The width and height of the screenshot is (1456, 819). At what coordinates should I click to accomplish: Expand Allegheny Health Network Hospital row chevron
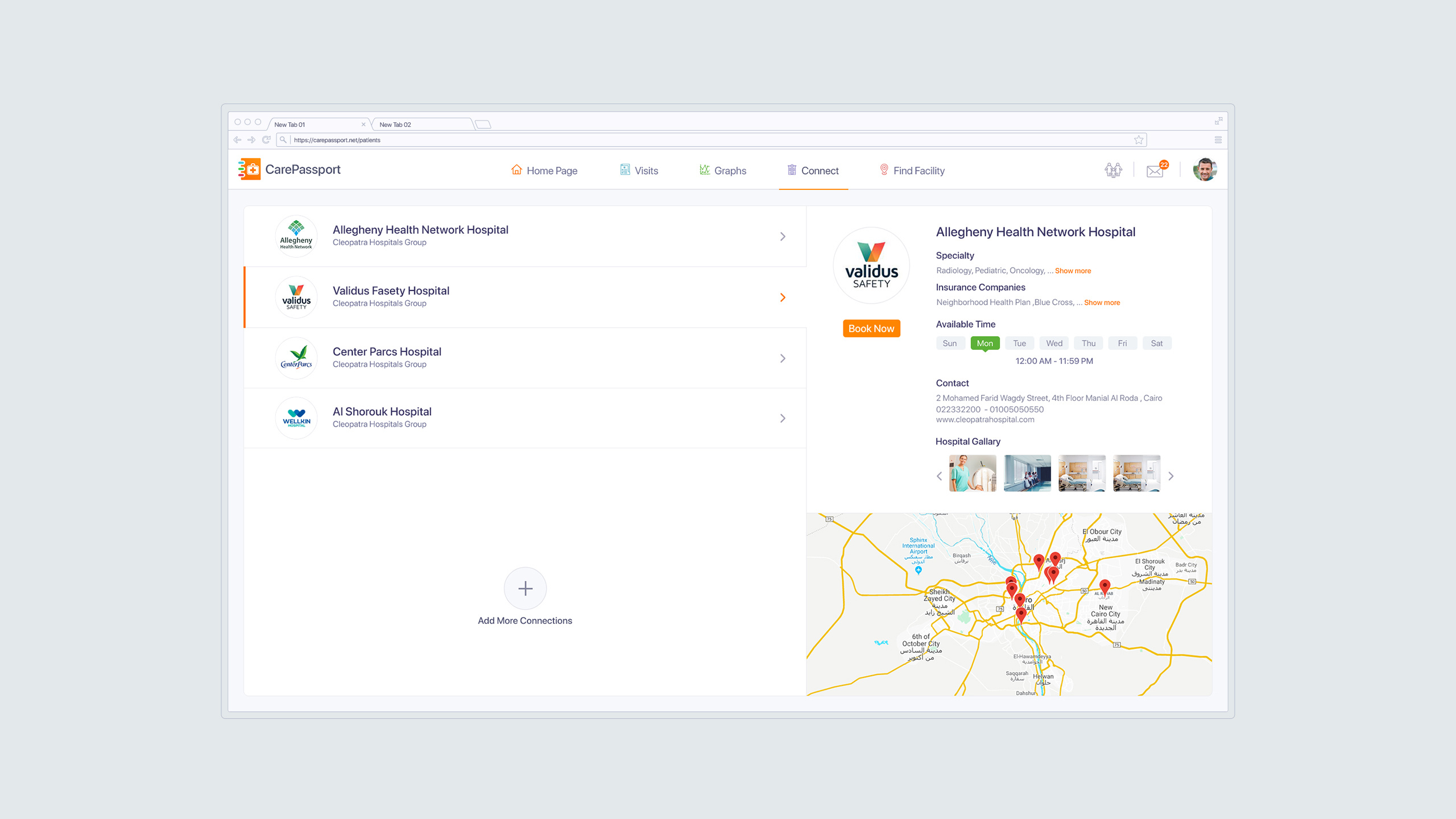click(783, 237)
